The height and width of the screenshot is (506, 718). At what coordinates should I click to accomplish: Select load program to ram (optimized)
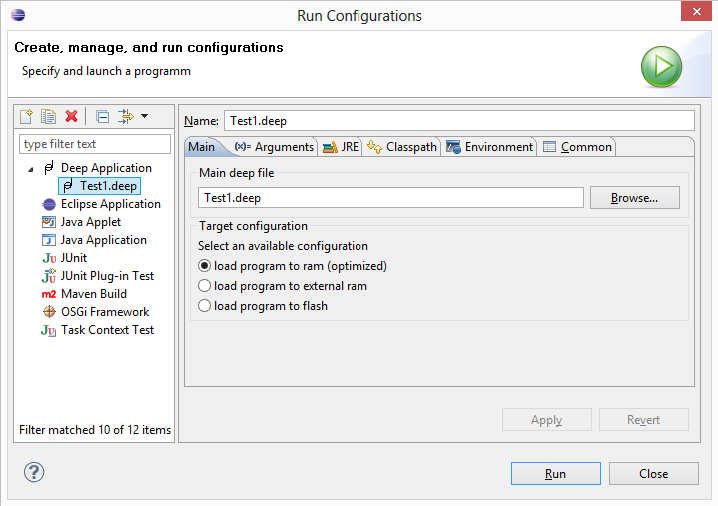click(205, 266)
